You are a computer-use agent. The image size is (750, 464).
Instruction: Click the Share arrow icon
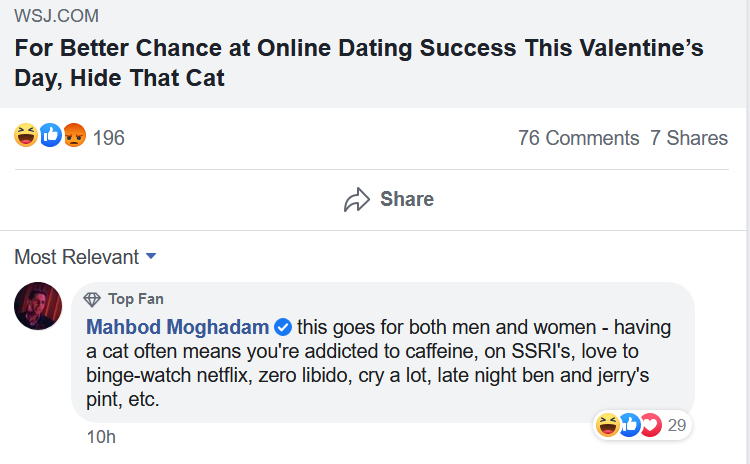357,200
